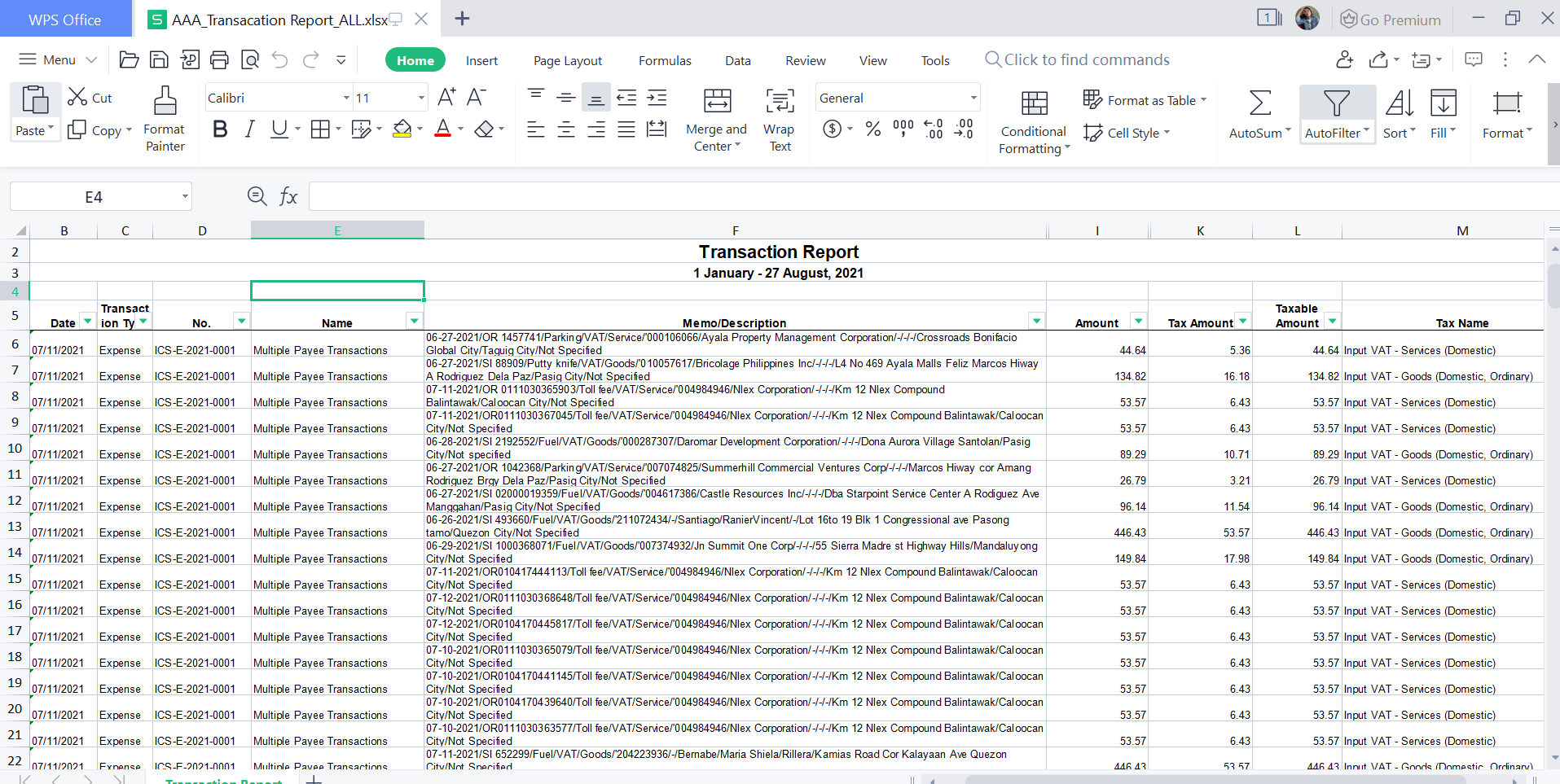Toggle bottom vertical alignment
The image size is (1560, 784).
click(x=596, y=99)
